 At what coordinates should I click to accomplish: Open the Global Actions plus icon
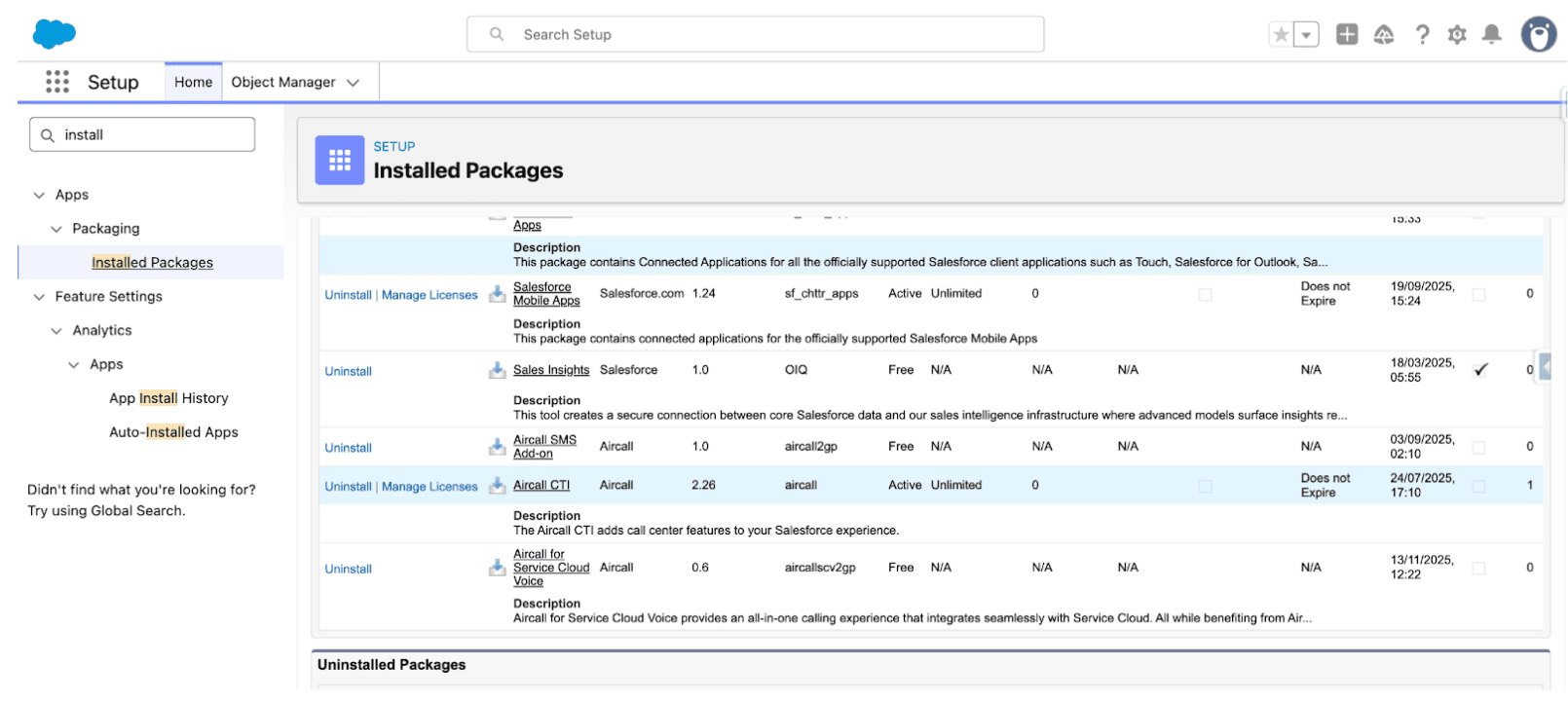[1346, 35]
